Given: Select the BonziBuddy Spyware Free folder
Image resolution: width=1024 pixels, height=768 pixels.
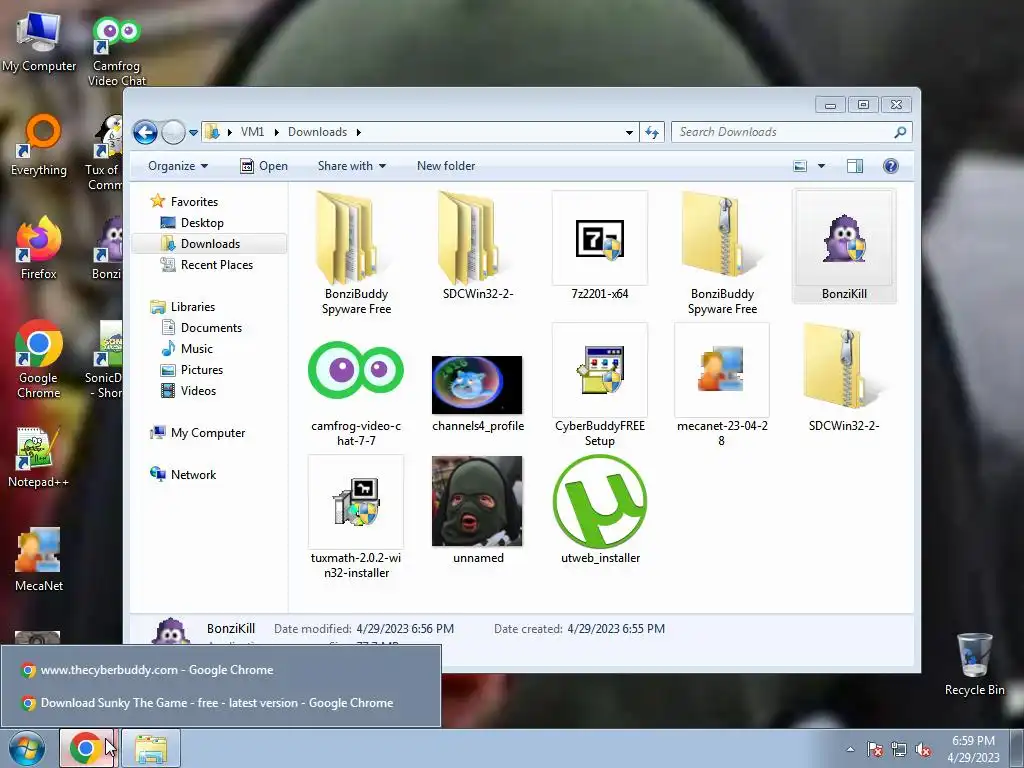Looking at the screenshot, I should [x=356, y=253].
